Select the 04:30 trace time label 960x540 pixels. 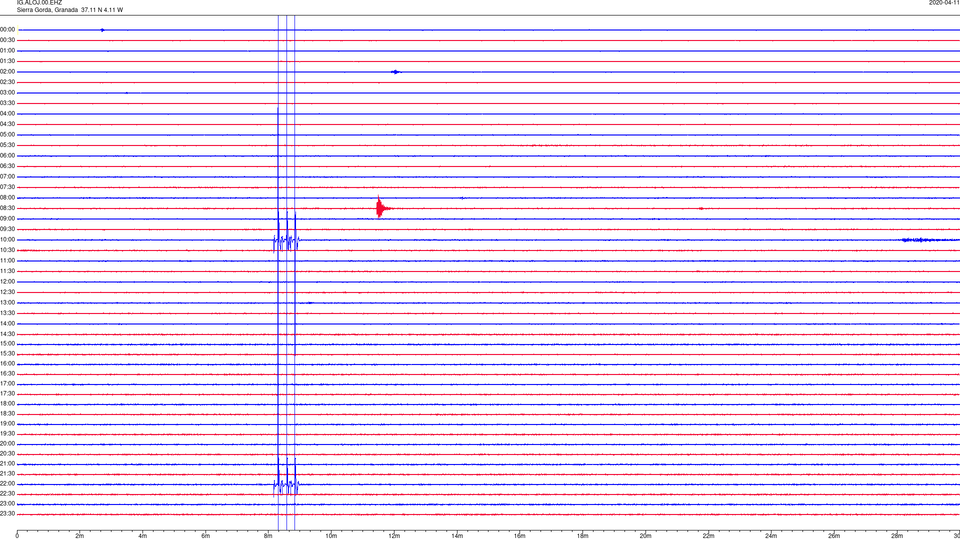coord(7,124)
